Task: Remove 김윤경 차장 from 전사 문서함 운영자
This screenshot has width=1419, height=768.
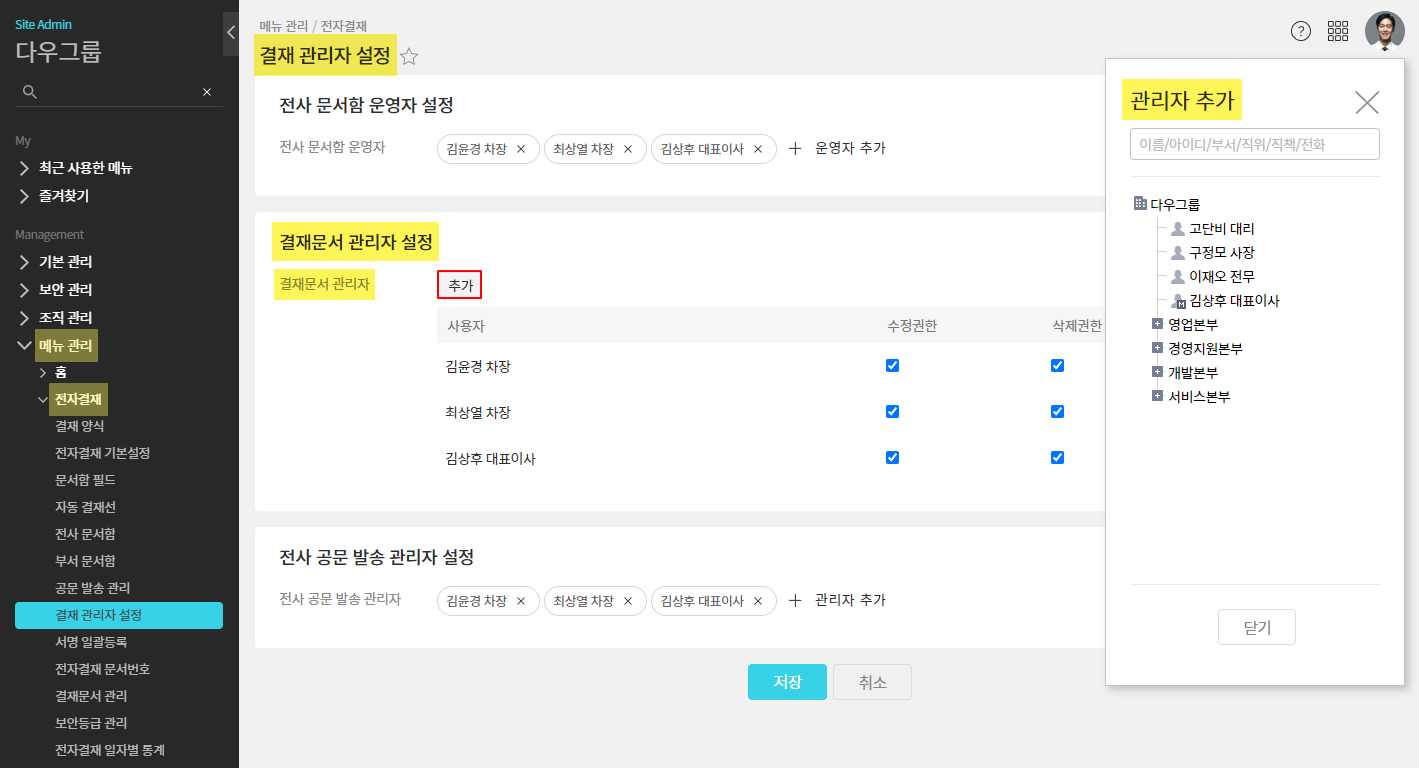Action: click(x=521, y=149)
